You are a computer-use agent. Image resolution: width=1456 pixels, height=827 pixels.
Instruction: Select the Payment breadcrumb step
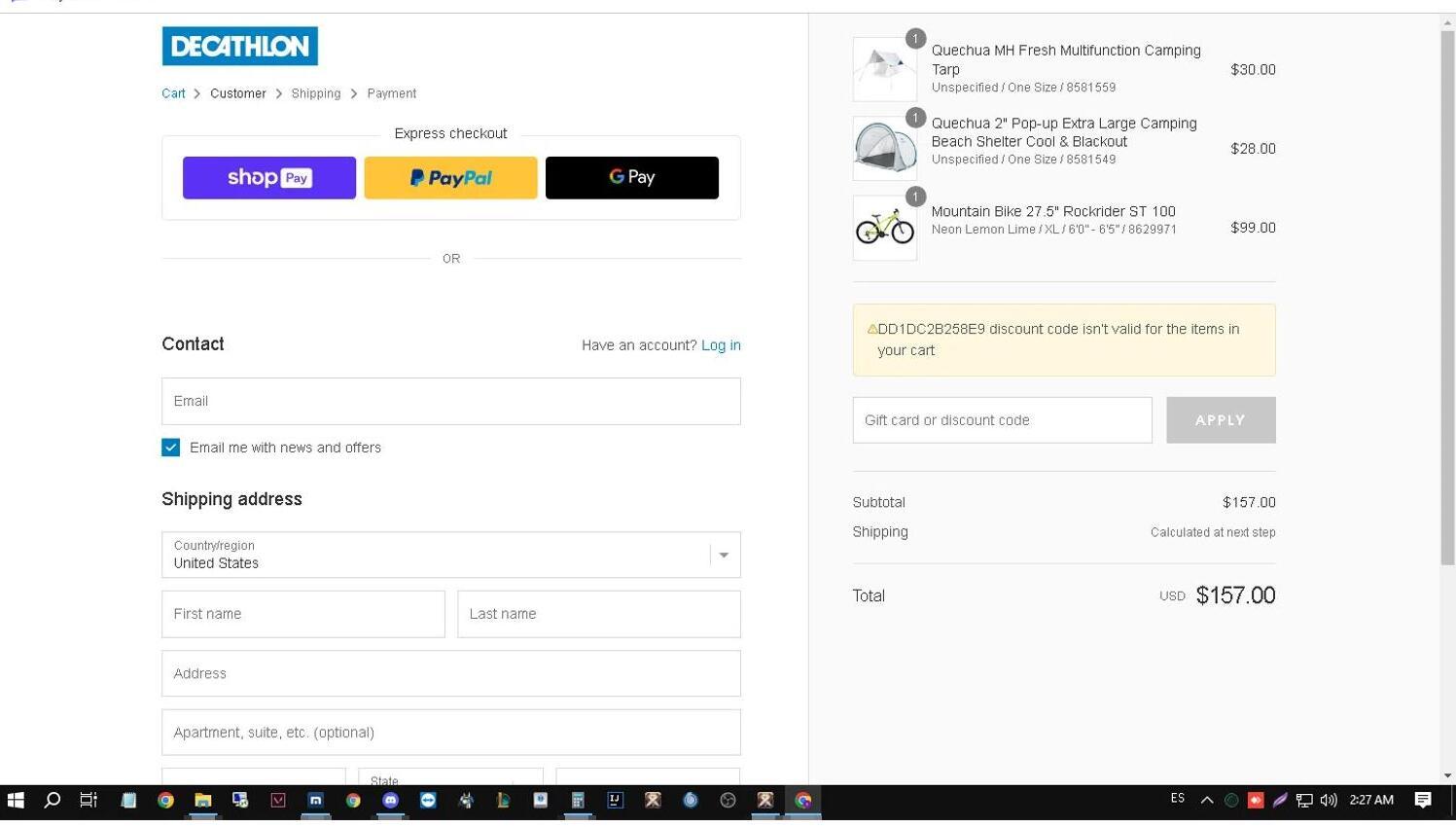point(392,93)
